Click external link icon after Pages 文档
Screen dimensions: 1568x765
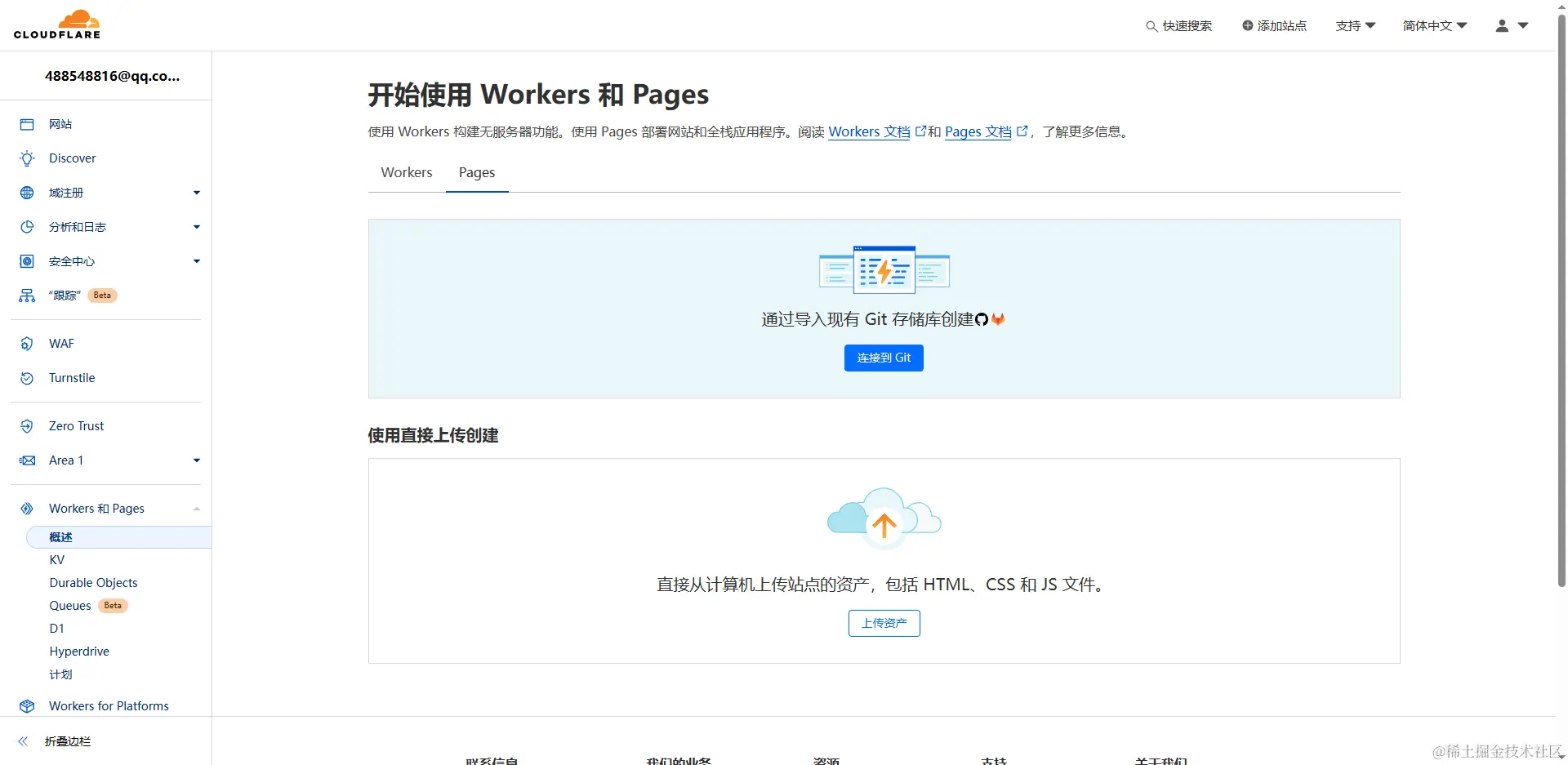[x=1022, y=131]
